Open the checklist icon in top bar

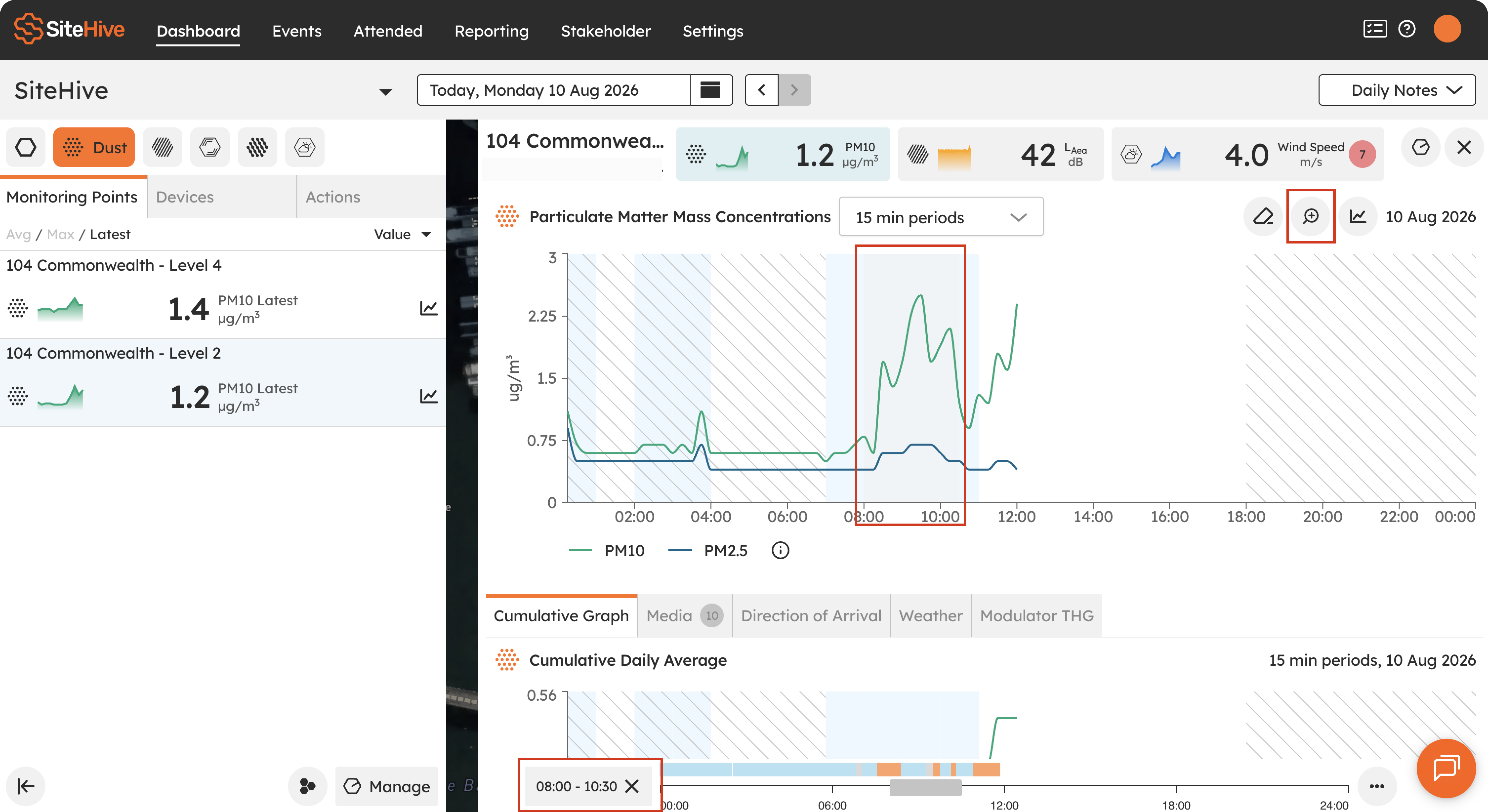point(1375,29)
